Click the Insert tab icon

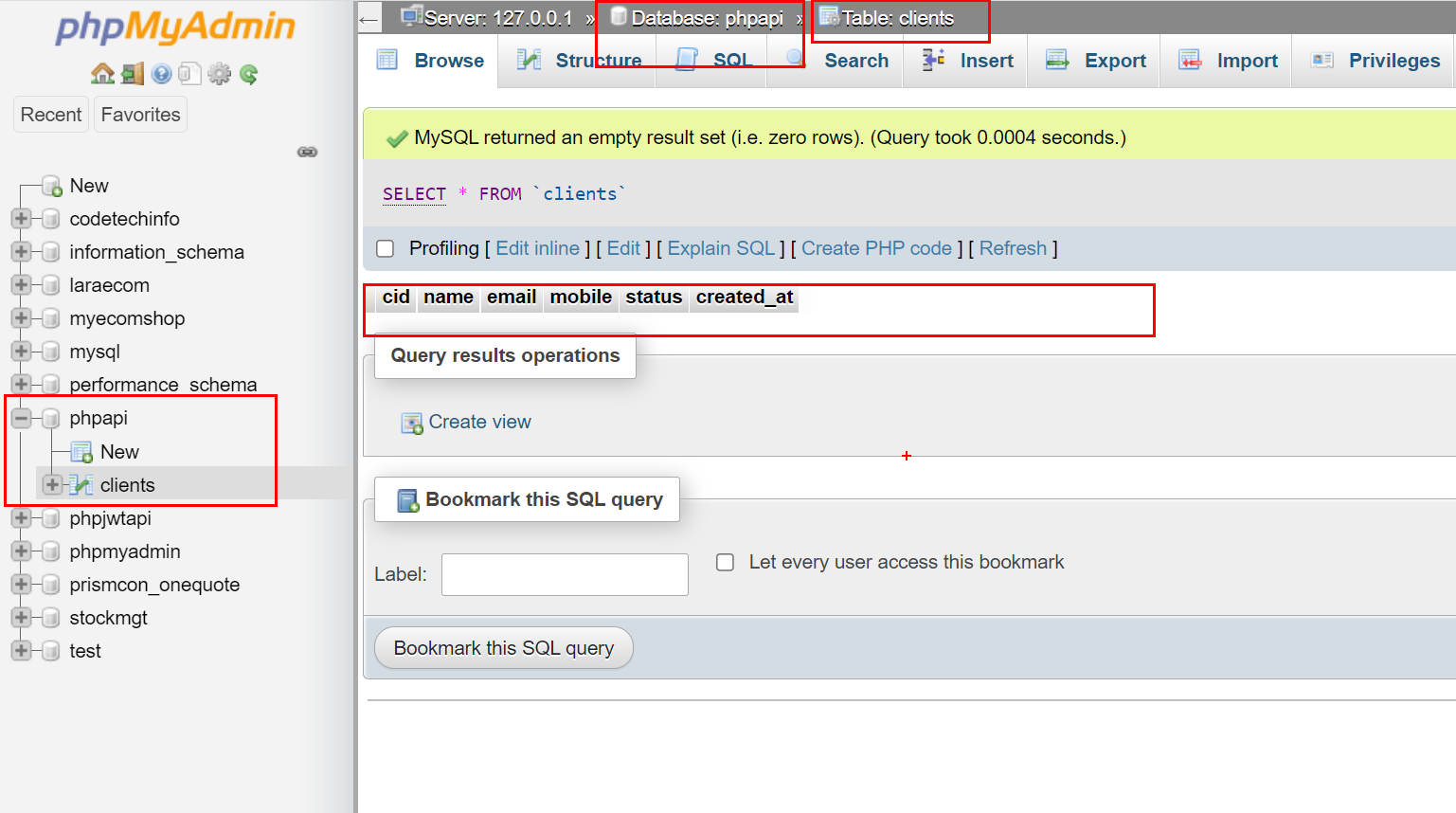933,60
